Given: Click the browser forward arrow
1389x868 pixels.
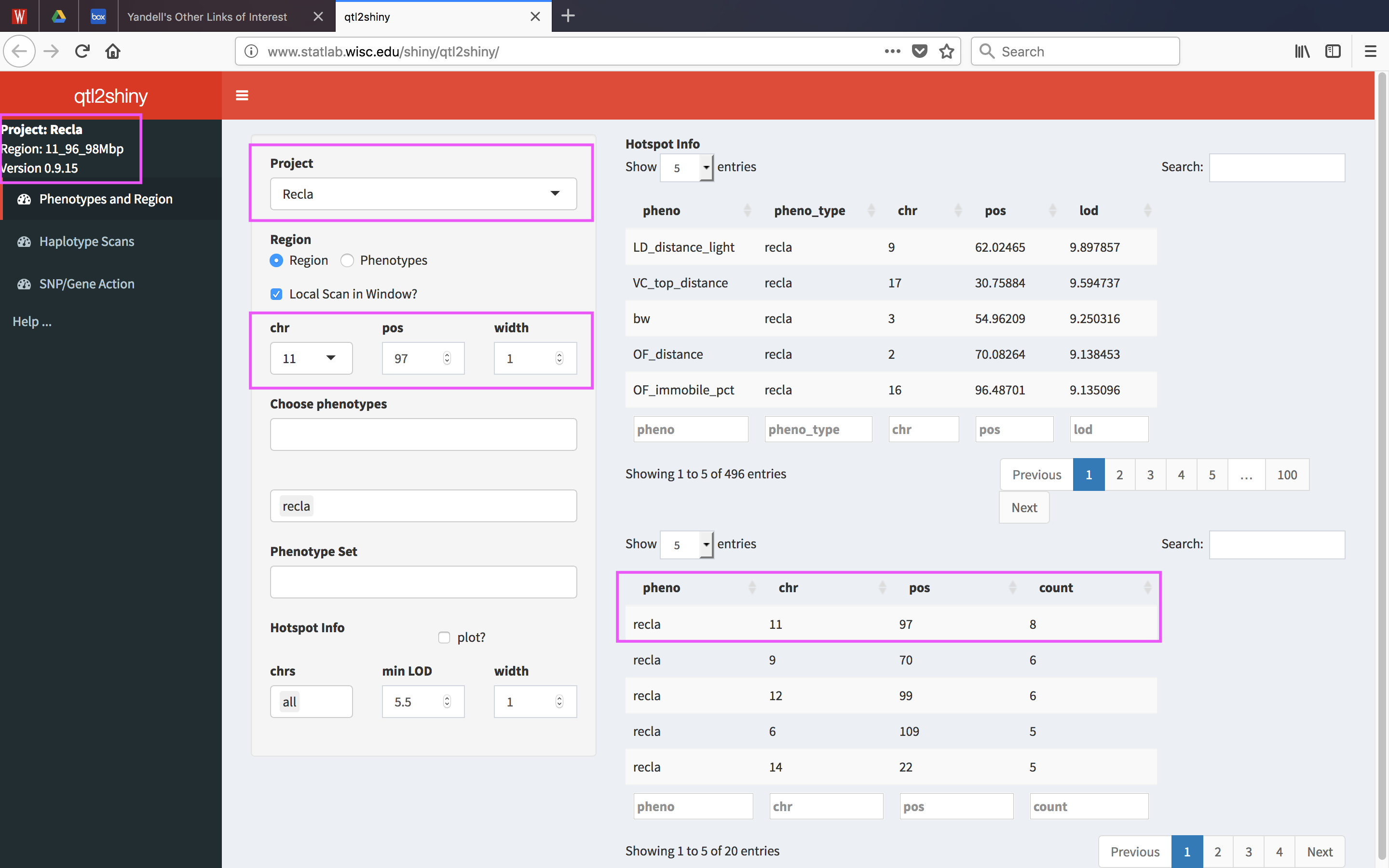Looking at the screenshot, I should click(51, 51).
